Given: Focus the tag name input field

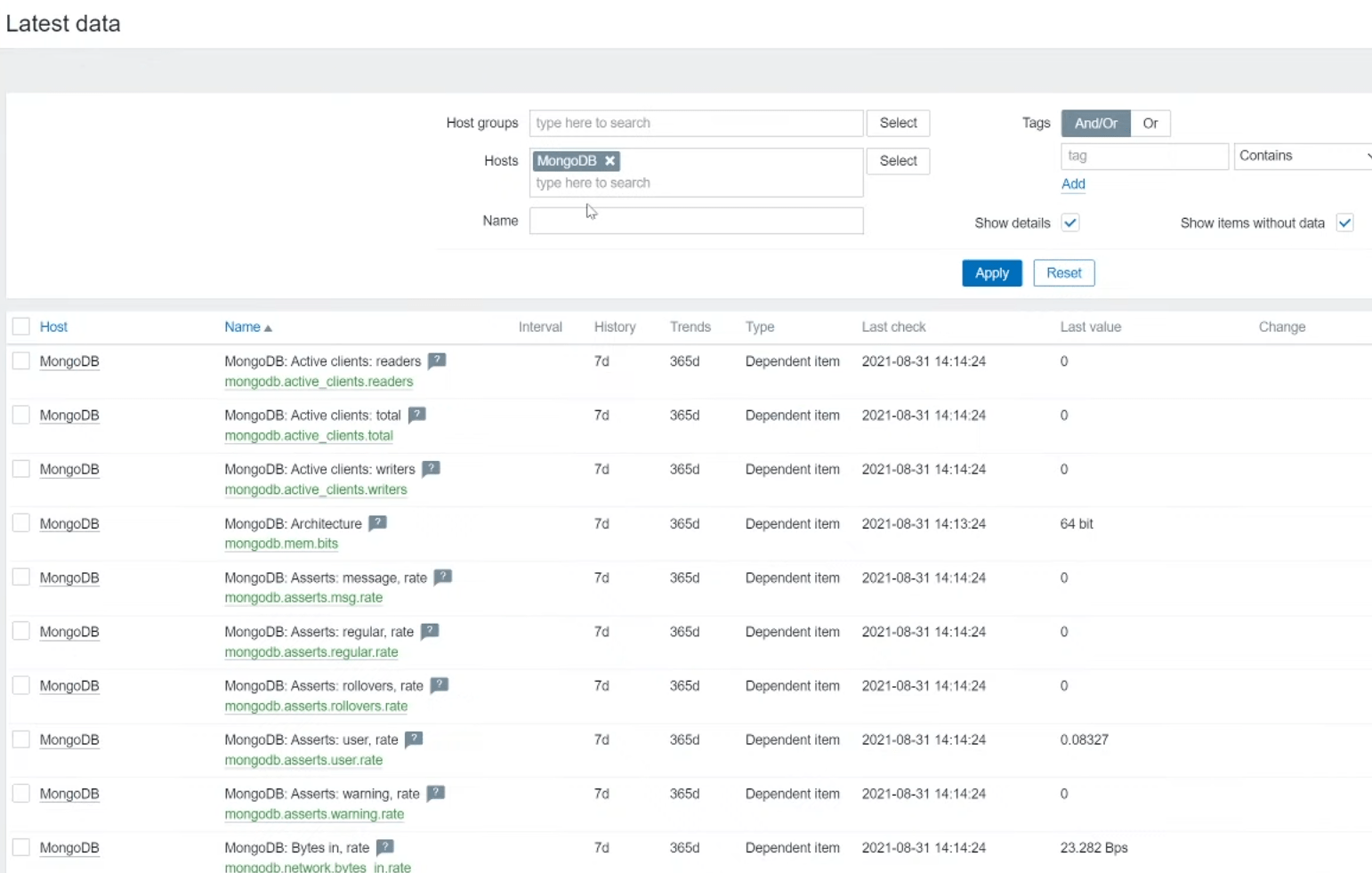Looking at the screenshot, I should click(x=1144, y=156).
